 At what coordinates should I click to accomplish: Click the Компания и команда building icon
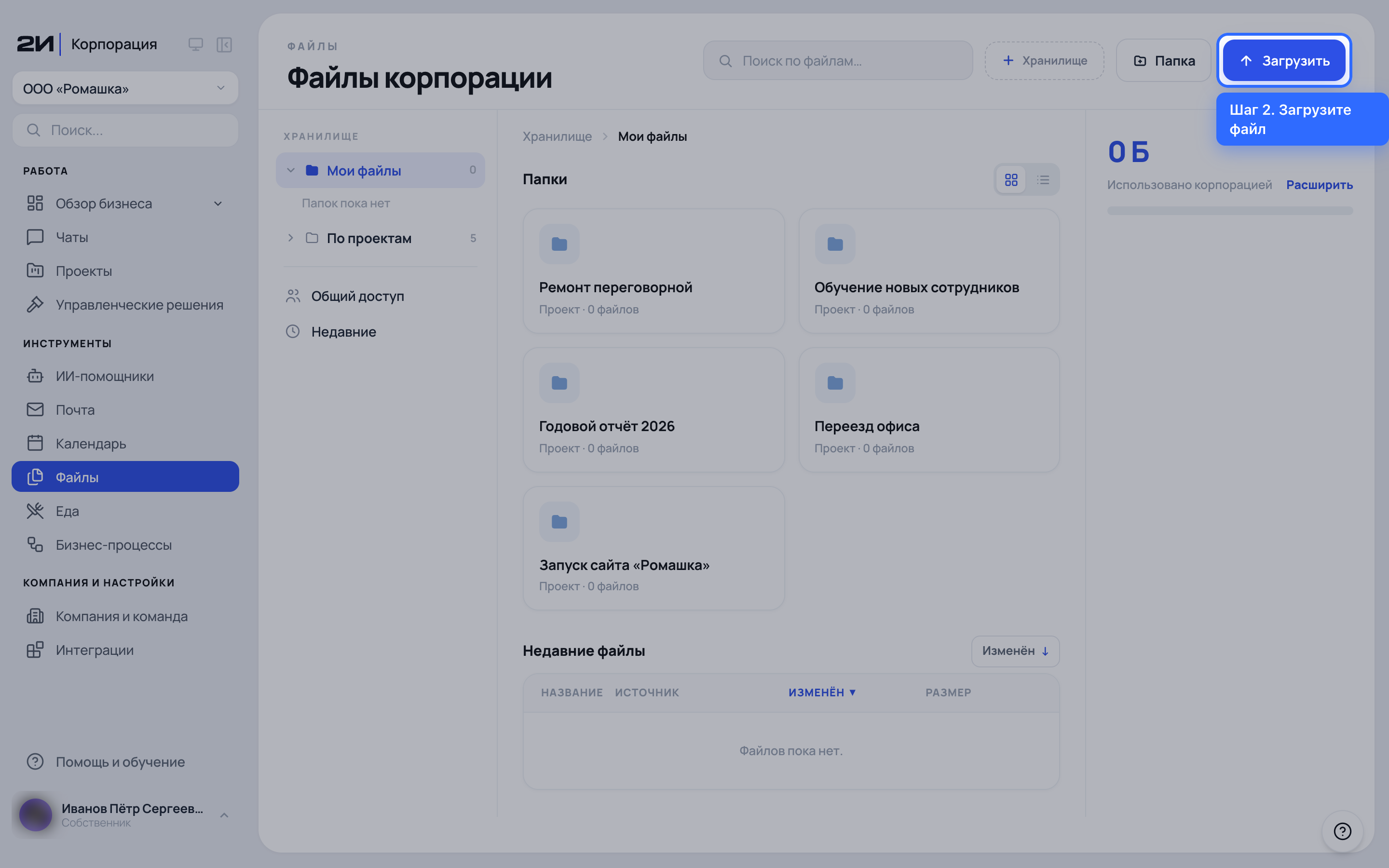coord(35,616)
